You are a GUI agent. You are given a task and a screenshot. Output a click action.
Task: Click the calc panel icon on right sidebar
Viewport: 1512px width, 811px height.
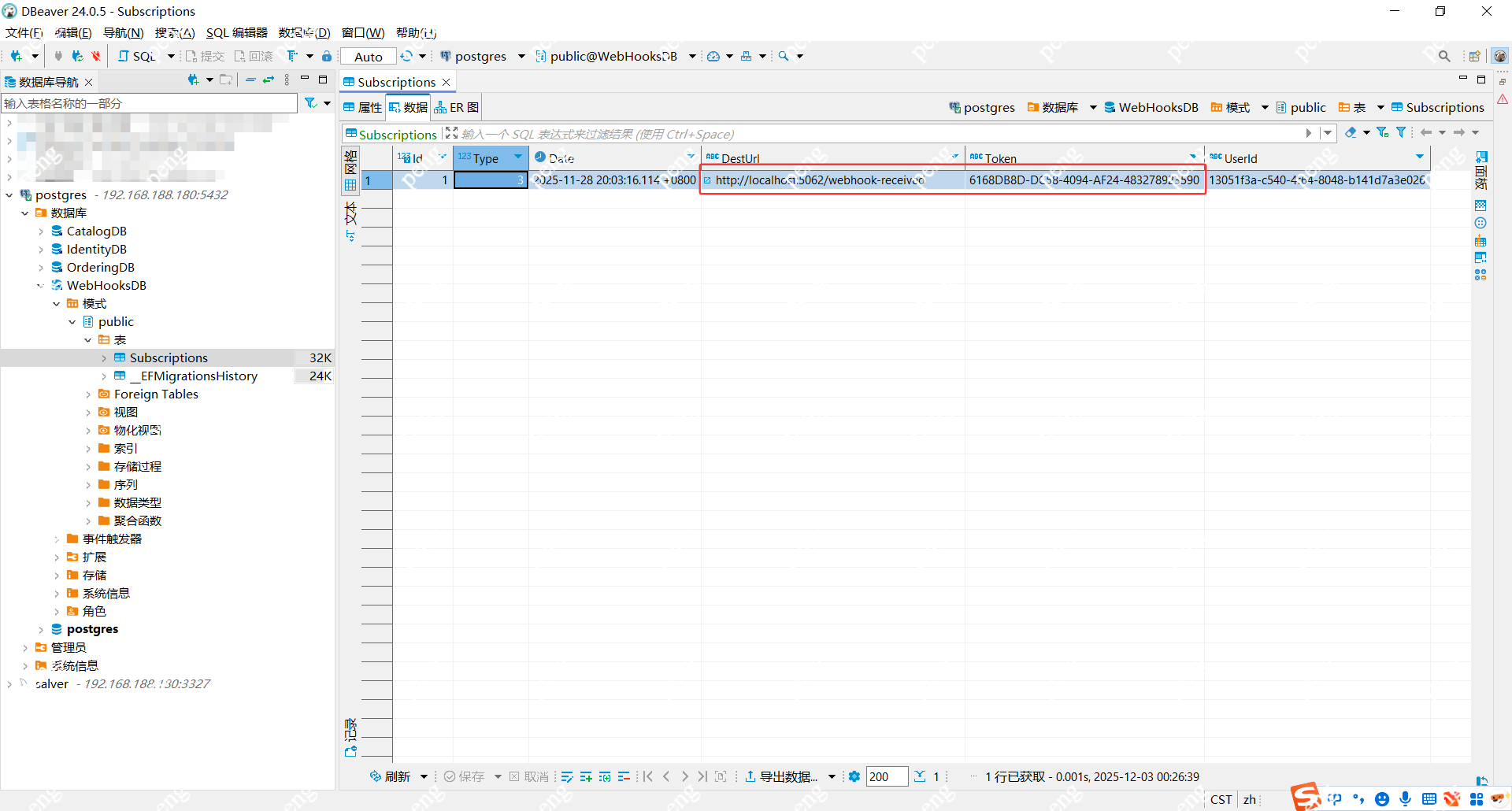(x=1480, y=240)
